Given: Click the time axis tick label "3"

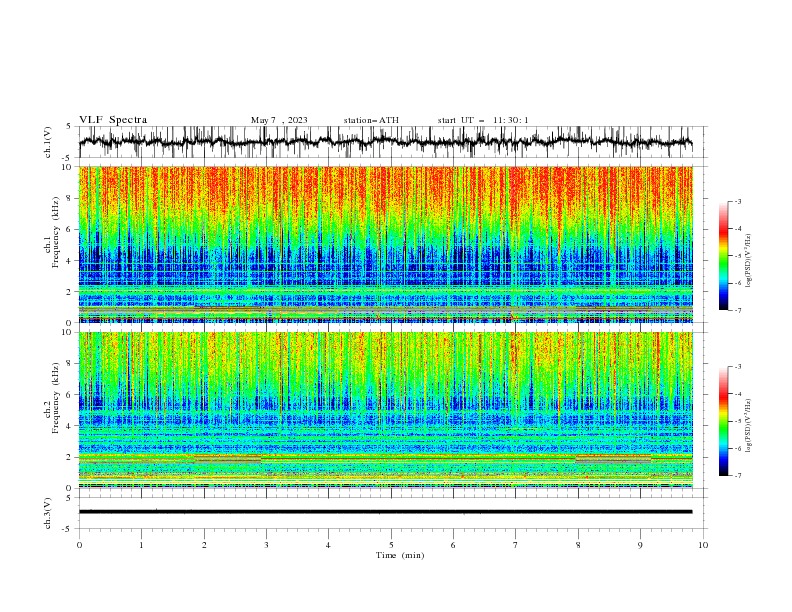Looking at the screenshot, I should click(266, 545).
